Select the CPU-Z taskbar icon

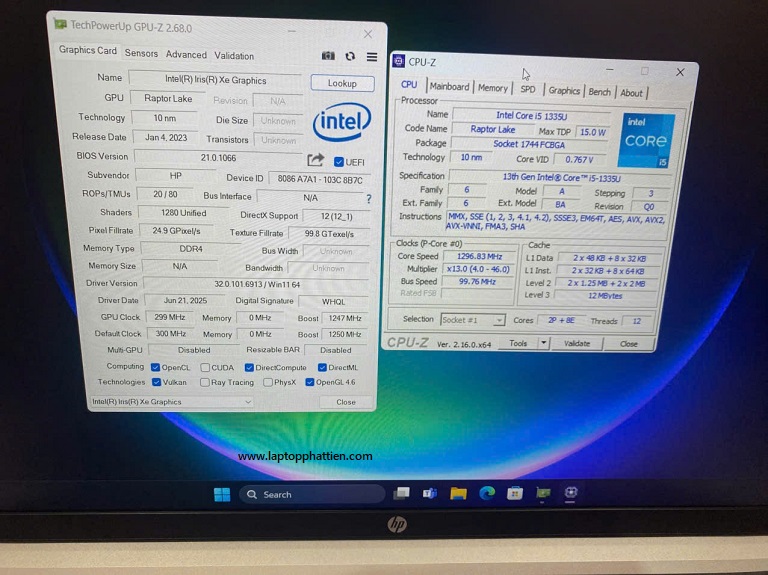[571, 492]
